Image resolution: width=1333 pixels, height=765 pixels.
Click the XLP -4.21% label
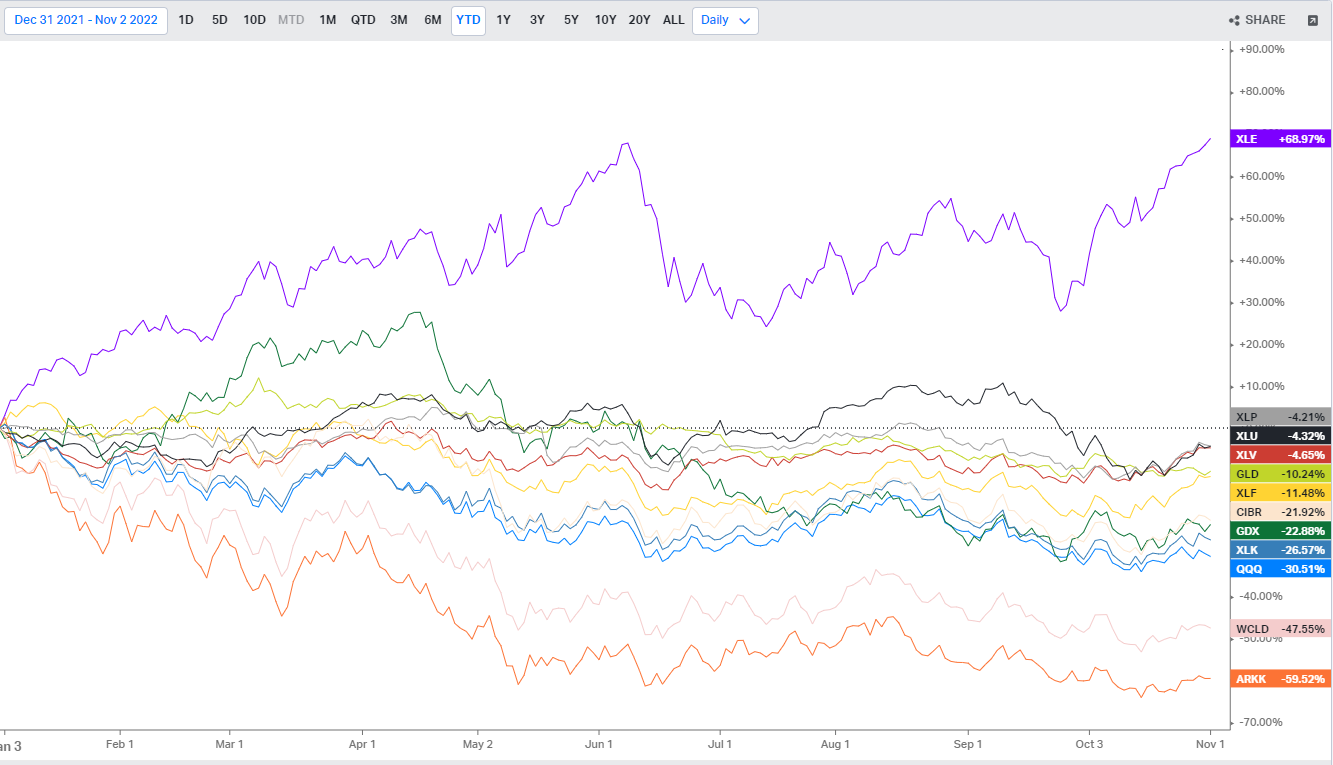pos(1281,417)
